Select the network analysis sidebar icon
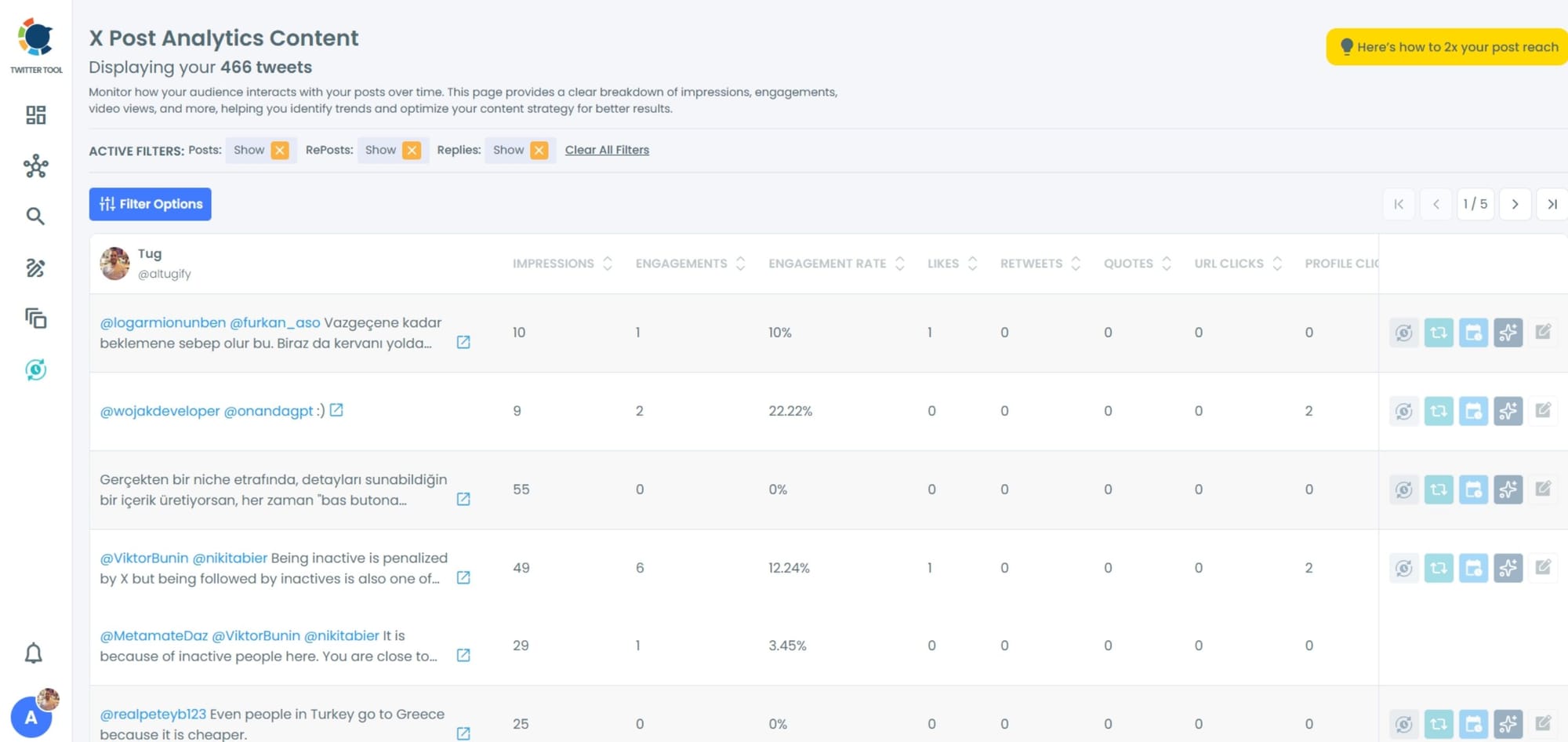The image size is (1568, 742). tap(34, 165)
